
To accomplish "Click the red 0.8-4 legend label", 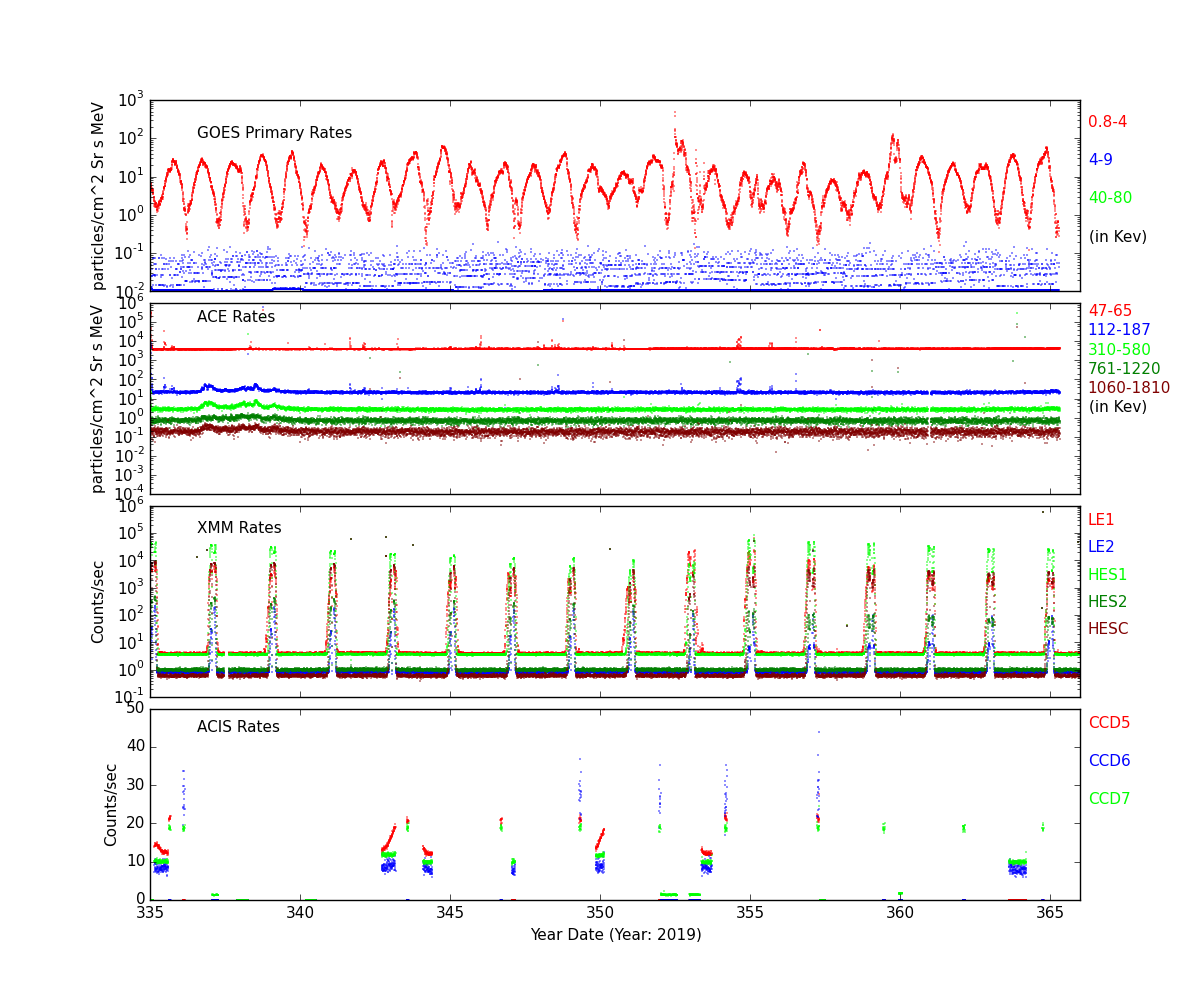I will tap(1107, 122).
